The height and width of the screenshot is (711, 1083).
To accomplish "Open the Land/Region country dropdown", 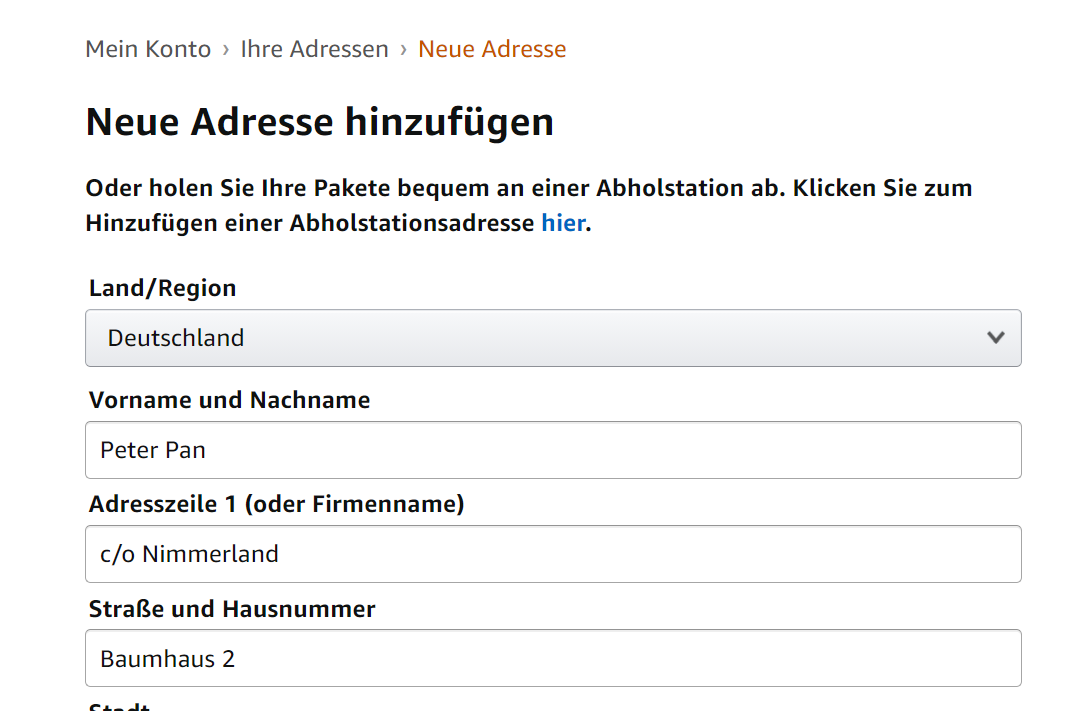I will pyautogui.click(x=552, y=338).
